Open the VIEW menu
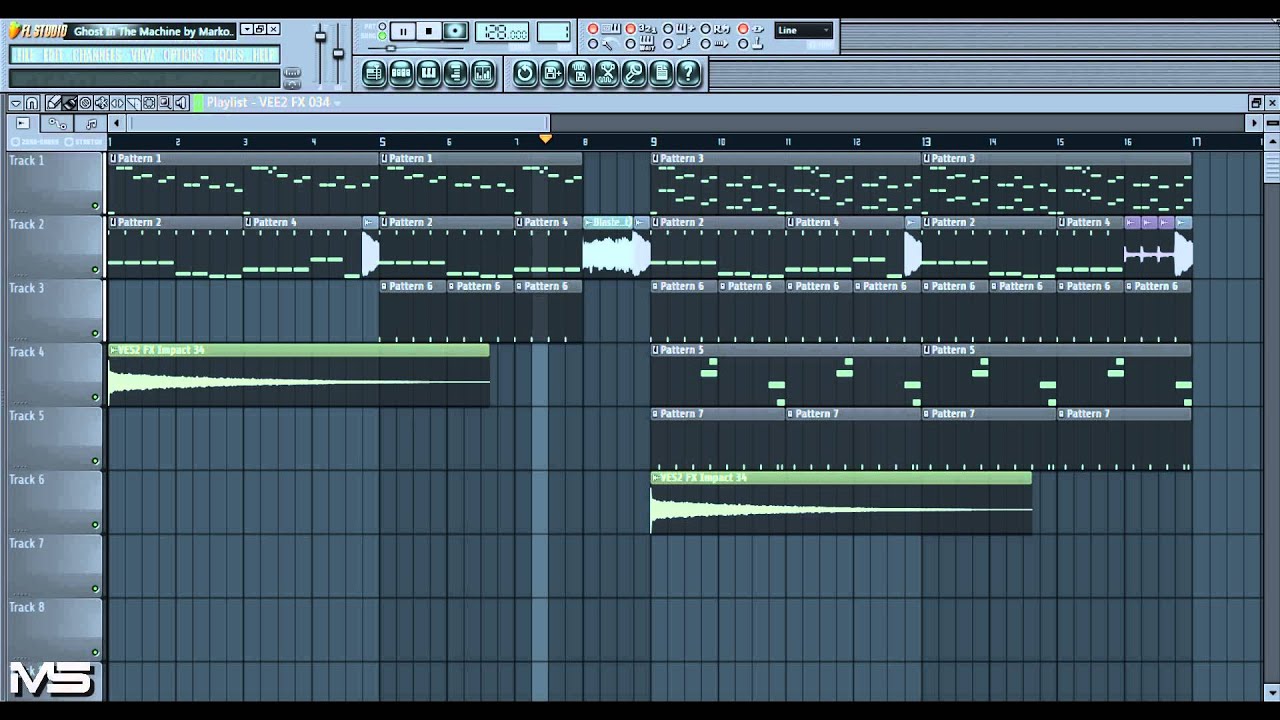The image size is (1280, 720). (x=143, y=55)
